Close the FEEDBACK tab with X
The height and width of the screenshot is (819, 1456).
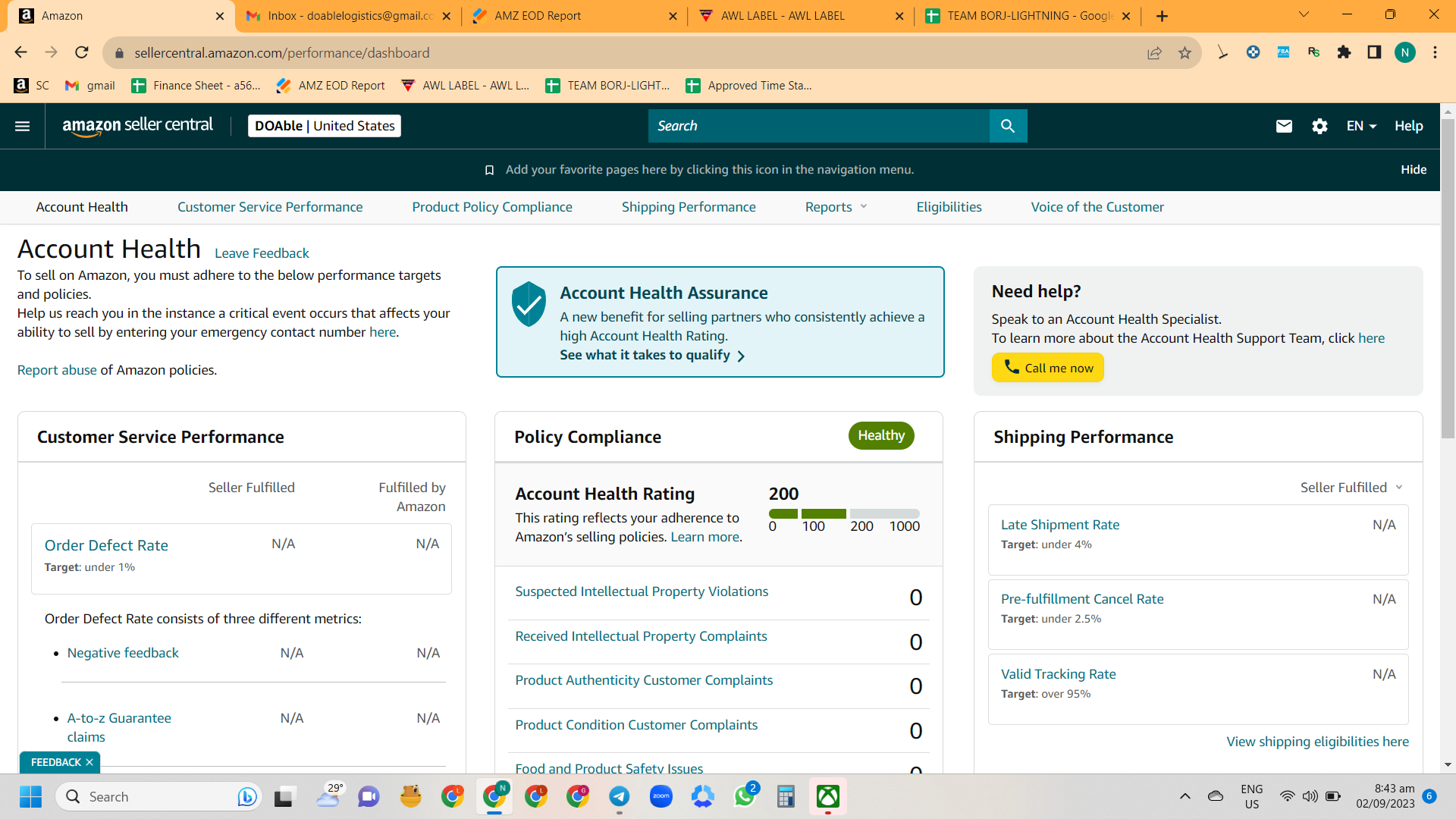(x=89, y=762)
